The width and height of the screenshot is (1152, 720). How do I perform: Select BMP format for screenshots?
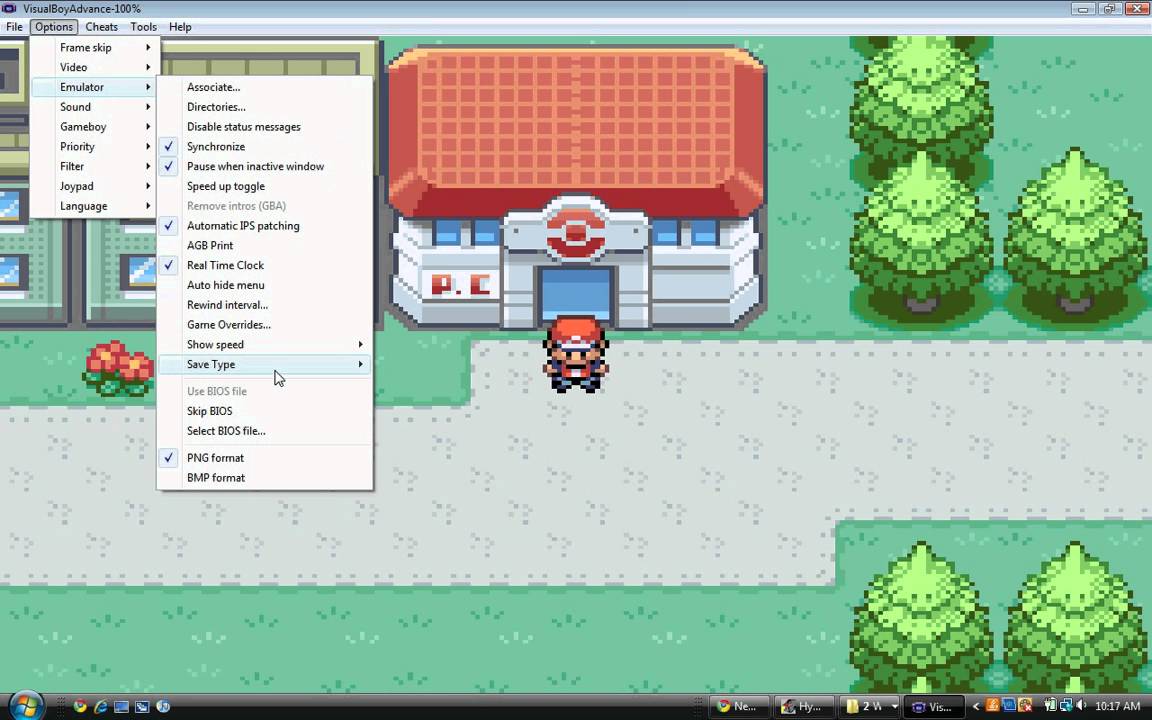click(264, 478)
